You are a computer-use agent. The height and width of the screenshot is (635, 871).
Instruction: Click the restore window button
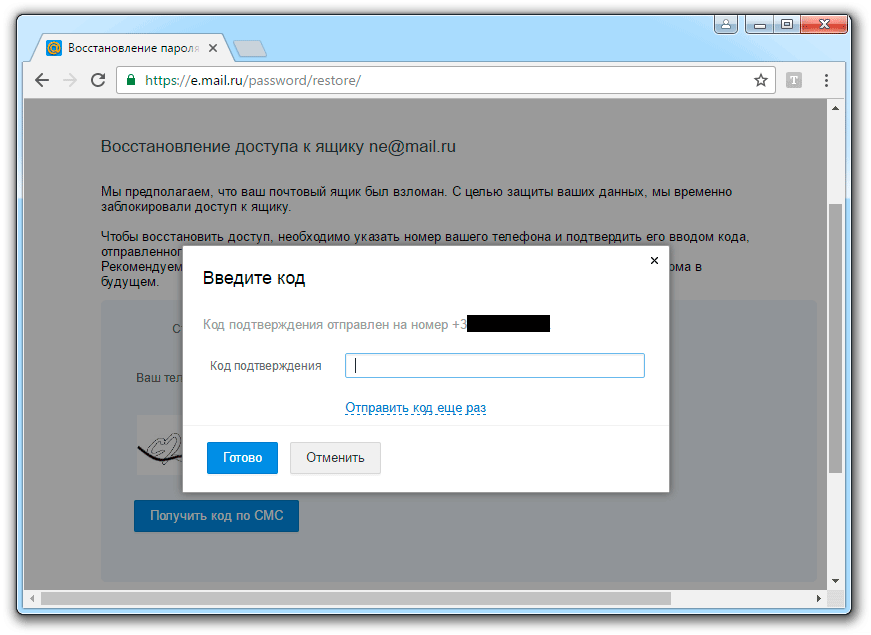click(787, 24)
